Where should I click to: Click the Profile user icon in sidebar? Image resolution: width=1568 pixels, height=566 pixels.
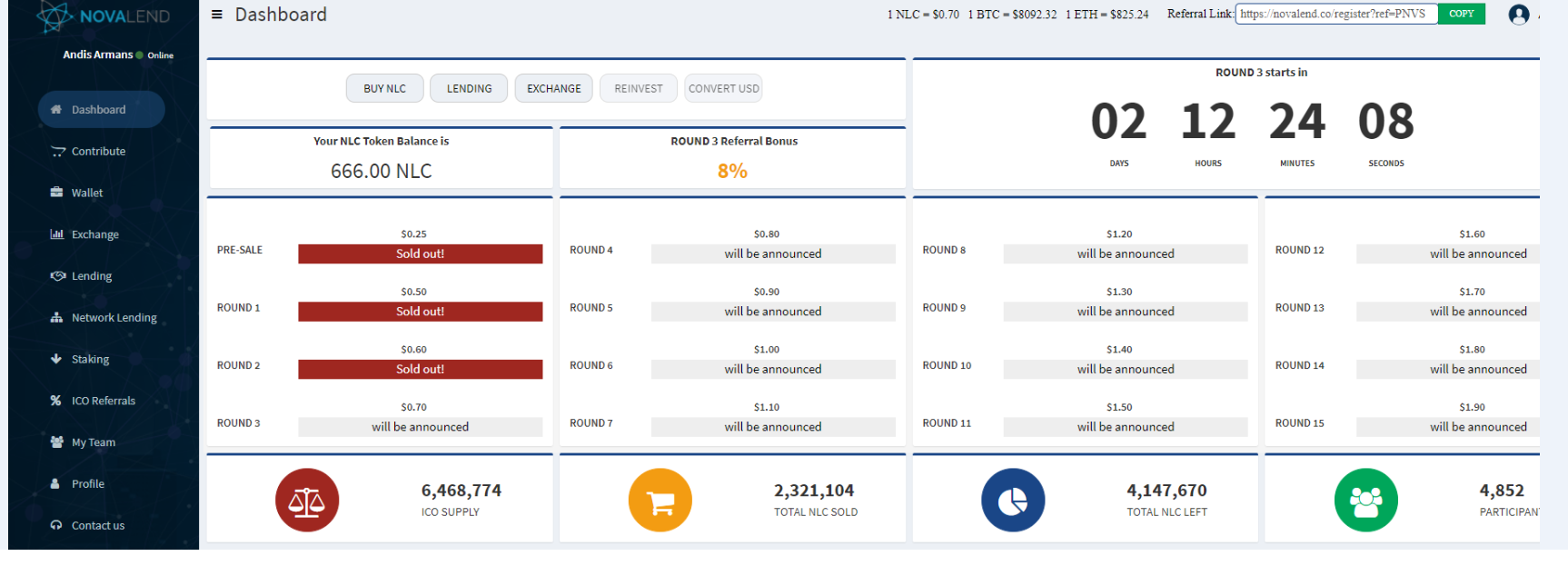(x=55, y=483)
